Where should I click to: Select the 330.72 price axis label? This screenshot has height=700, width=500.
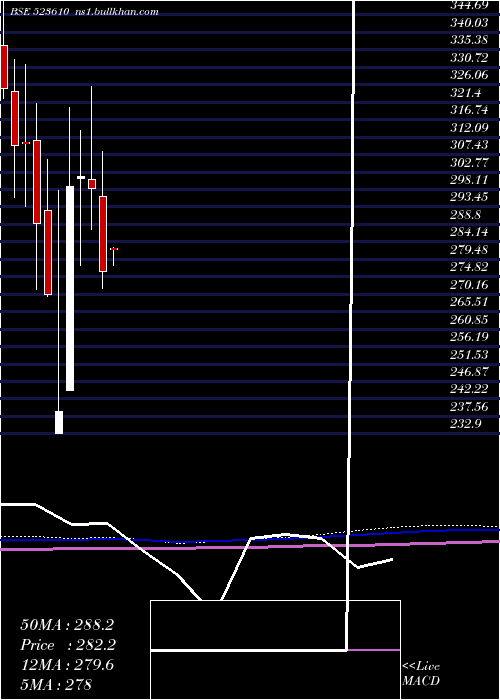pos(469,58)
